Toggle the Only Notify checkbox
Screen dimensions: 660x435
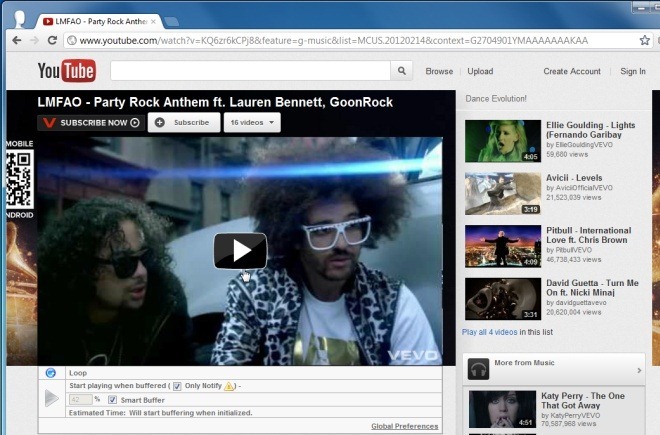pyautogui.click(x=177, y=386)
